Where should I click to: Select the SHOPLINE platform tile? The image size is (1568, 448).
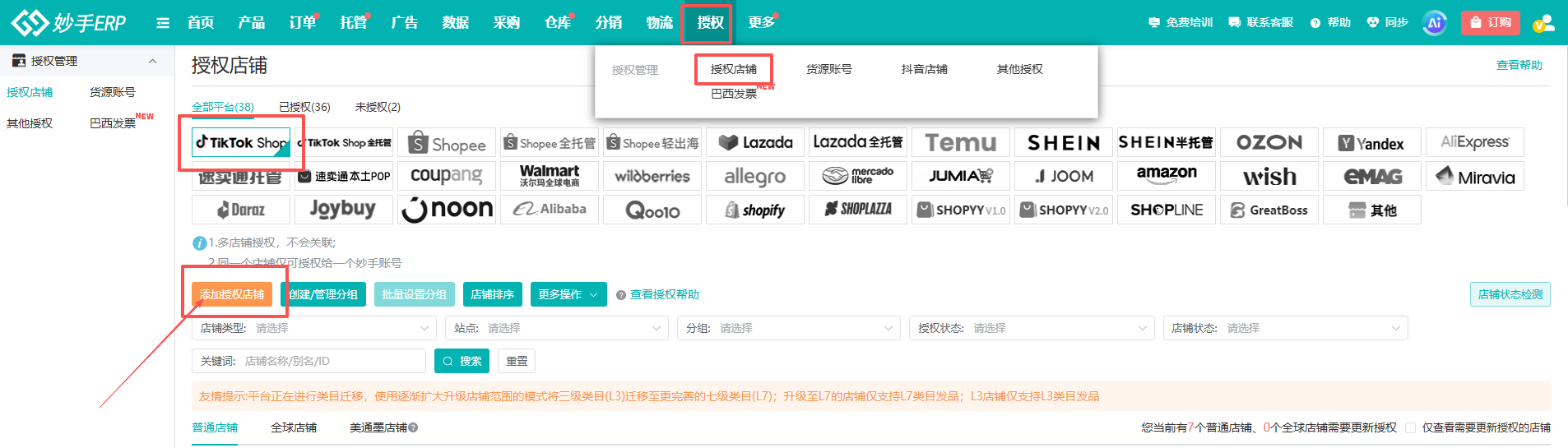pyautogui.click(x=1167, y=210)
